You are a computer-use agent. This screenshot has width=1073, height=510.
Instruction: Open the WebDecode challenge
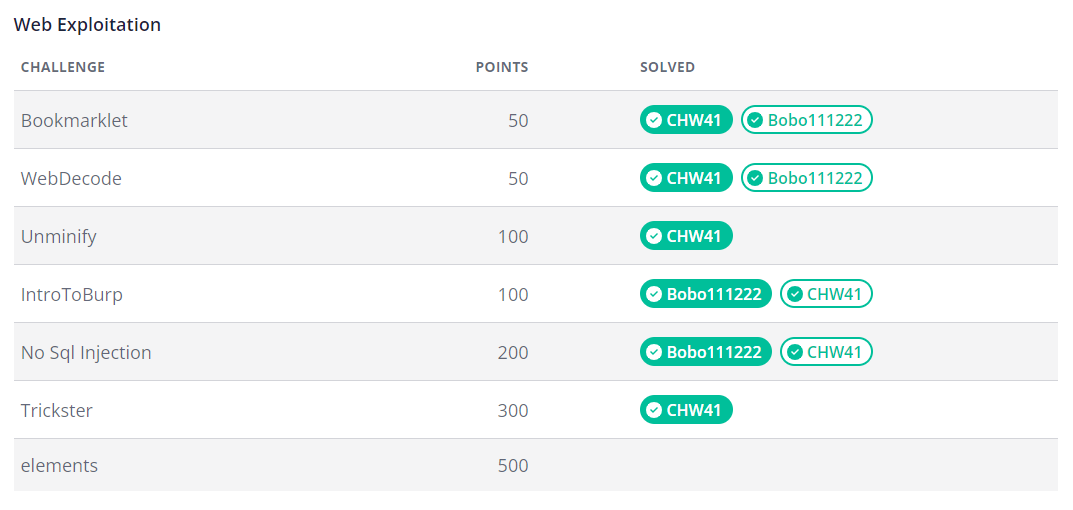click(x=71, y=179)
